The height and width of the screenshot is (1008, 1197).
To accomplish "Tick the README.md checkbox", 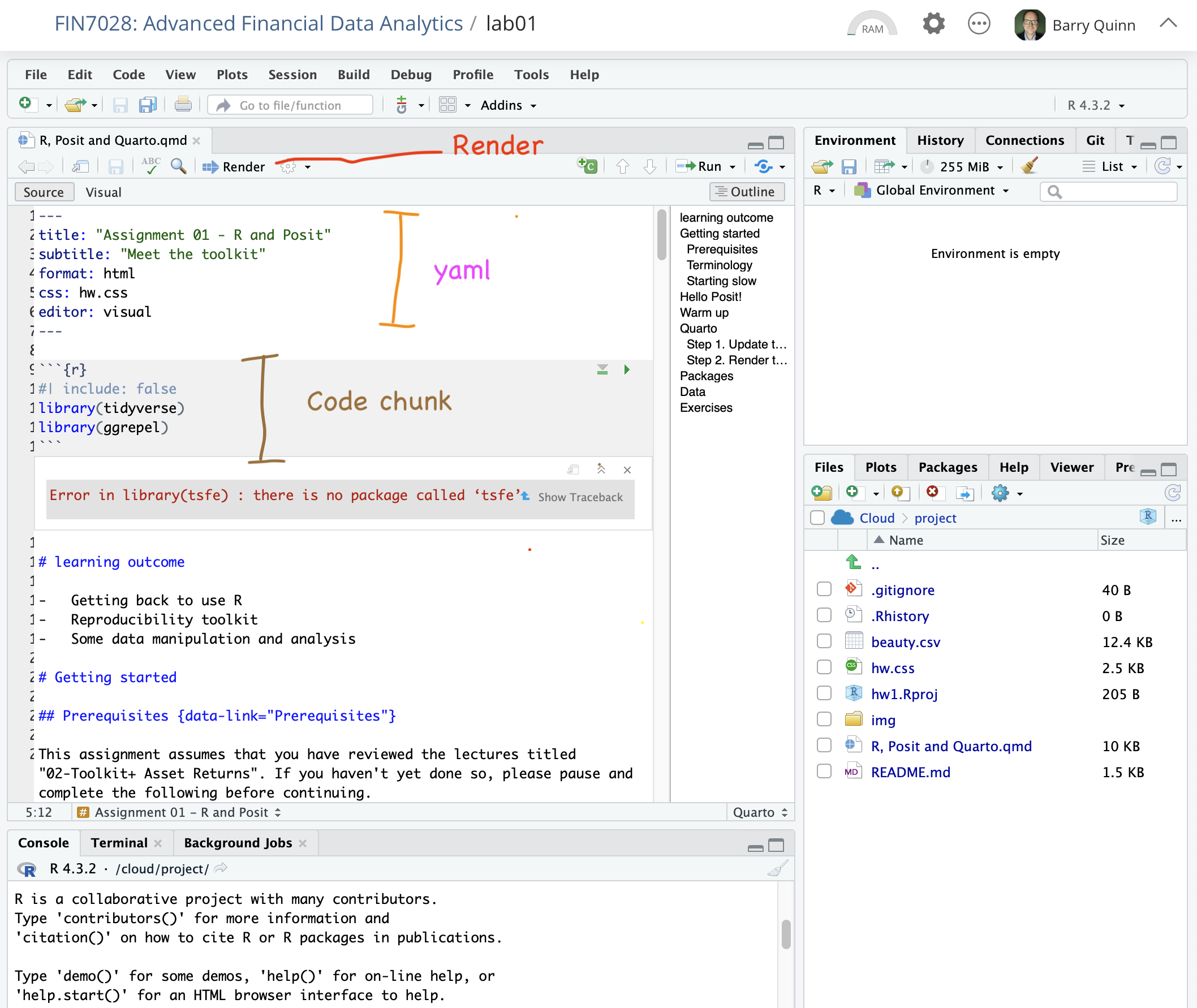I will pos(824,772).
